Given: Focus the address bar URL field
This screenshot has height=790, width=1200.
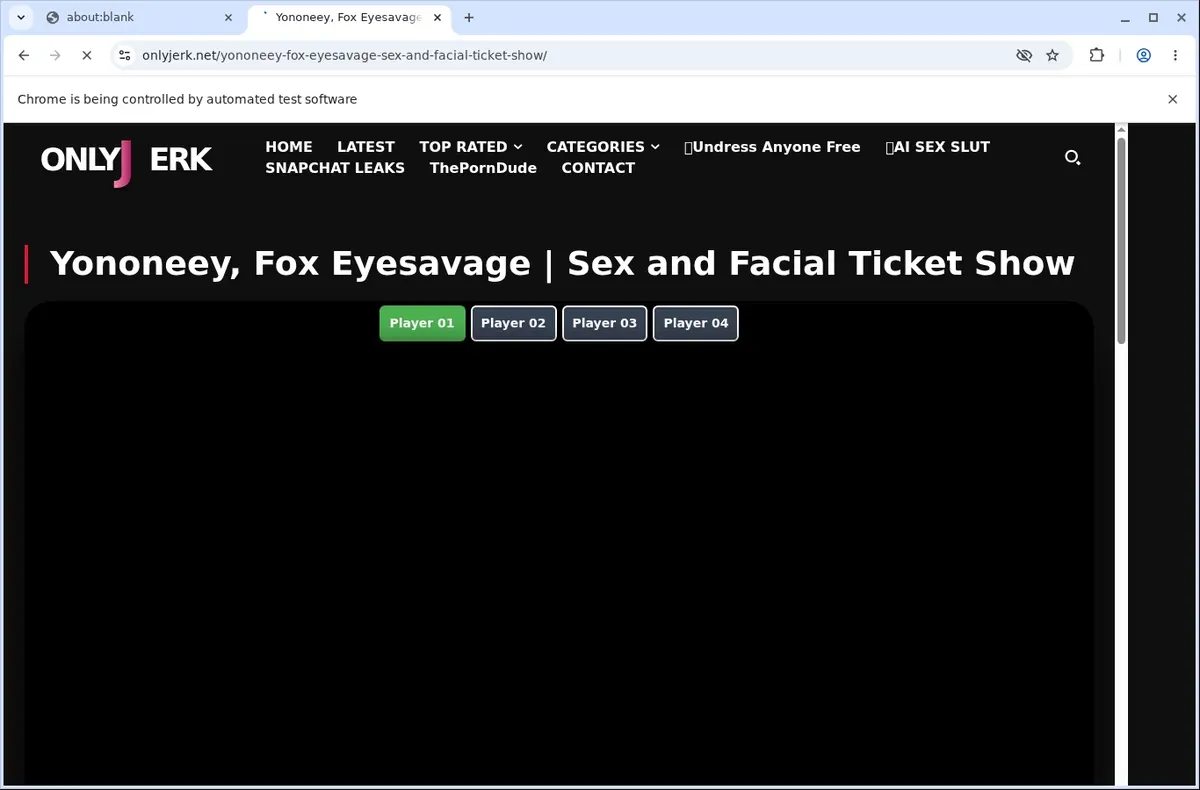Looking at the screenshot, I should pyautogui.click(x=570, y=56).
